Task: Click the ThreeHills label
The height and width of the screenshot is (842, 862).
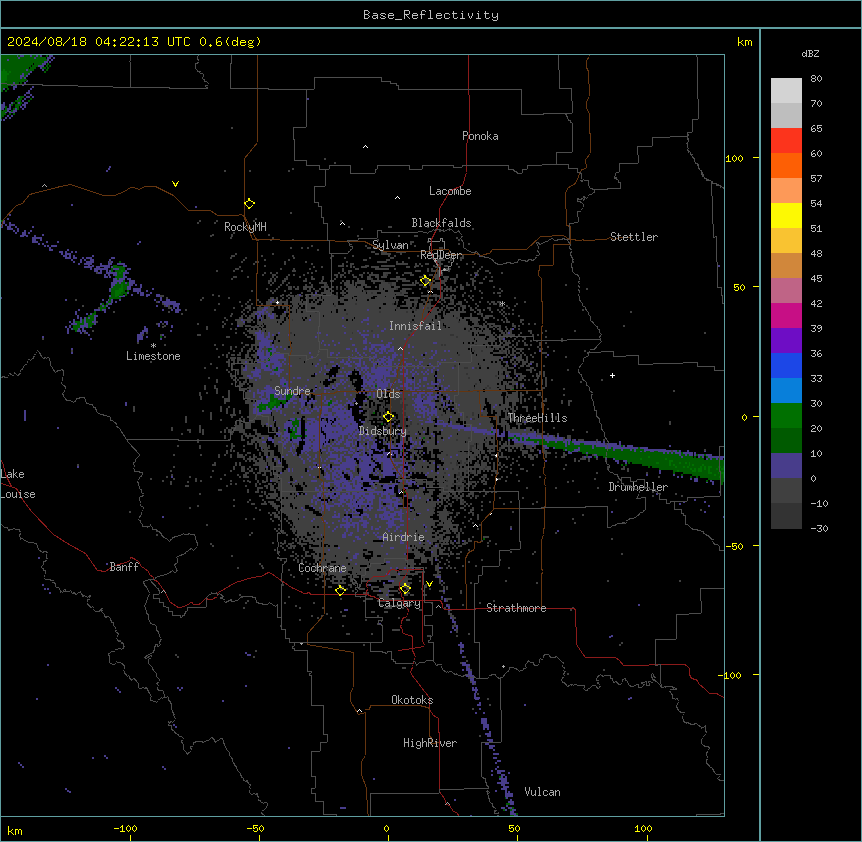Action: 537,418
